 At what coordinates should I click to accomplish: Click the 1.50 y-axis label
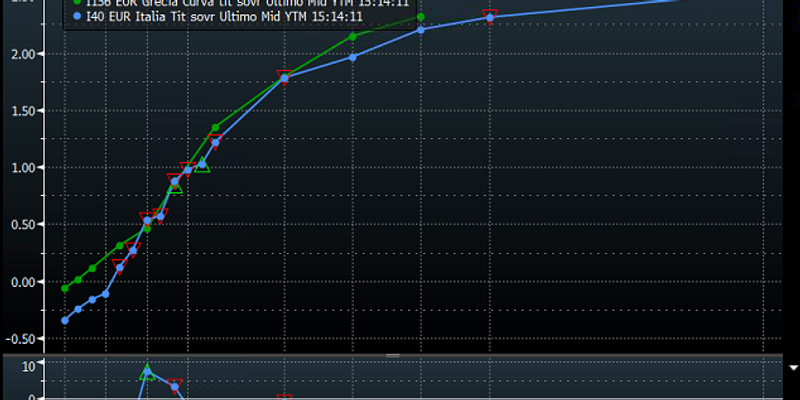coord(22,111)
